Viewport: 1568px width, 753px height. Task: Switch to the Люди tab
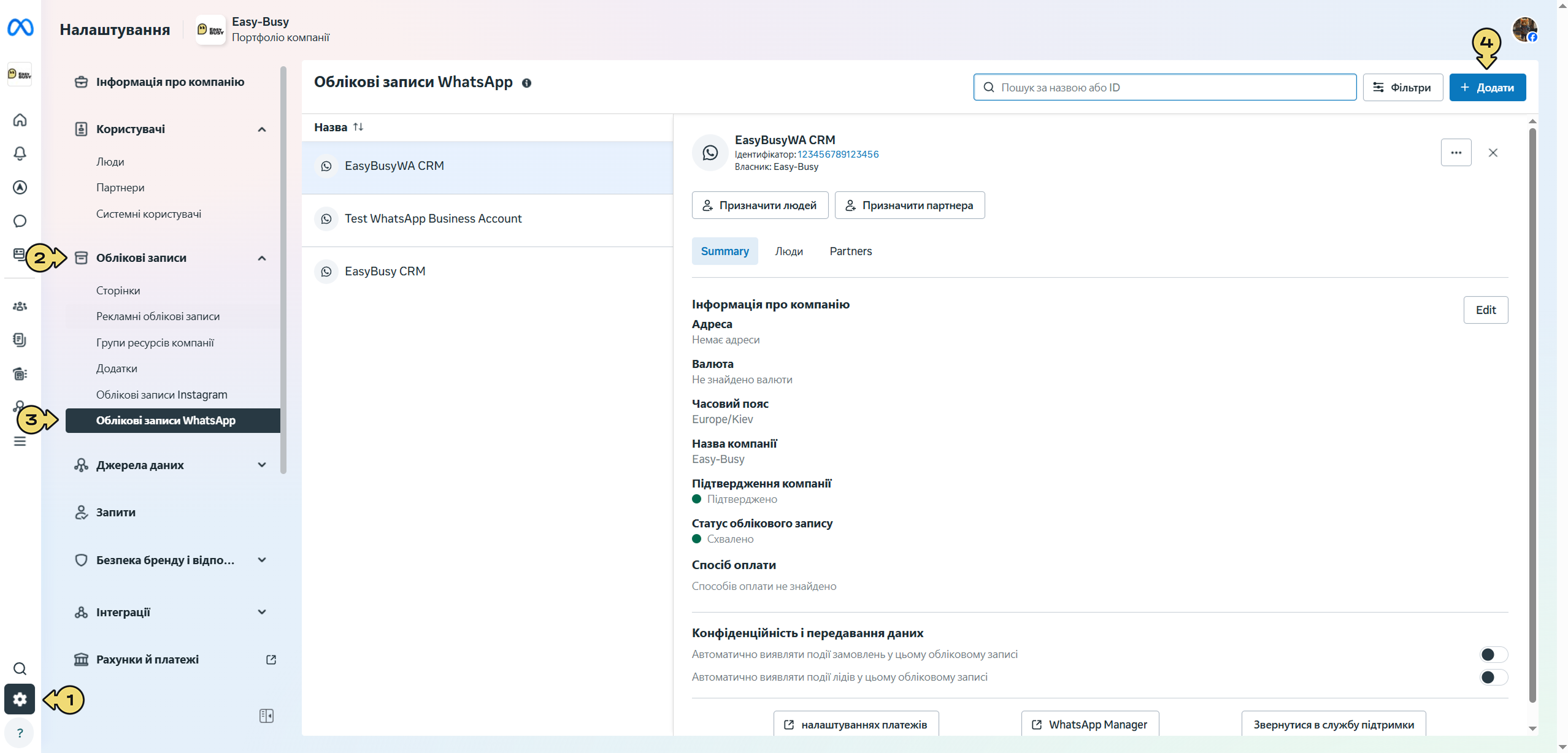click(788, 251)
